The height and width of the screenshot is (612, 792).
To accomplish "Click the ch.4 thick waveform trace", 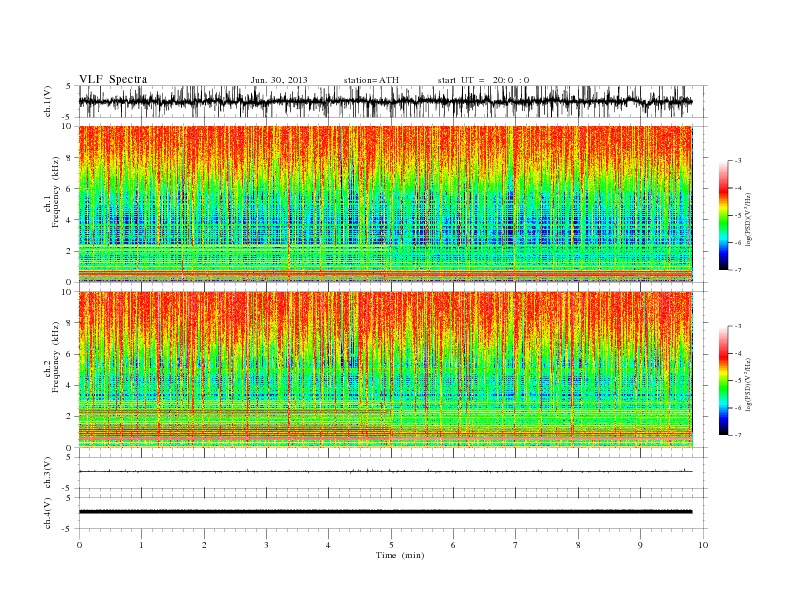I will [385, 512].
